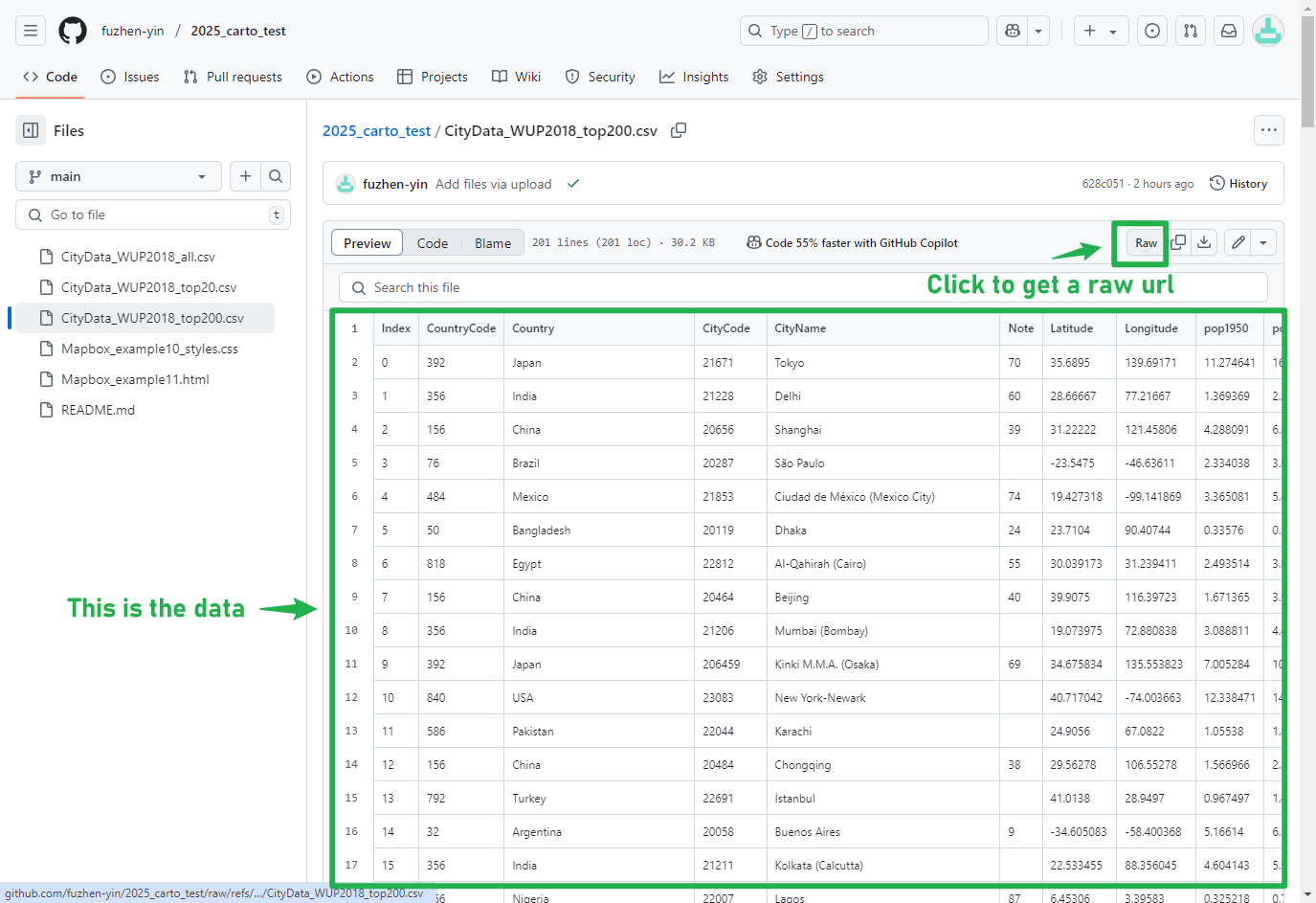Image resolution: width=1316 pixels, height=903 pixels.
Task: Open the Actions tab
Action: click(x=340, y=77)
